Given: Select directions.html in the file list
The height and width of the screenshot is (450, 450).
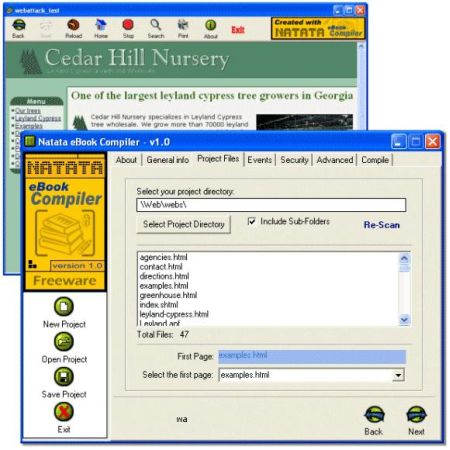Looking at the screenshot, I should coord(164,276).
